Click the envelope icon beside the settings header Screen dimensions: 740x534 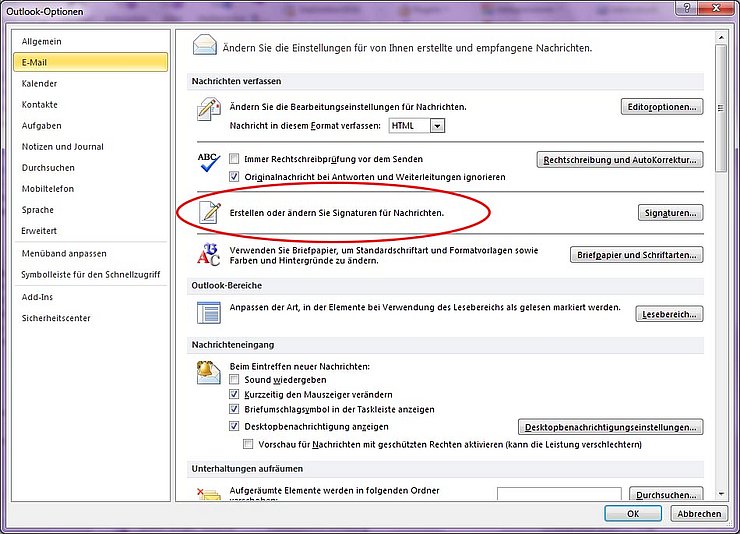click(205, 46)
